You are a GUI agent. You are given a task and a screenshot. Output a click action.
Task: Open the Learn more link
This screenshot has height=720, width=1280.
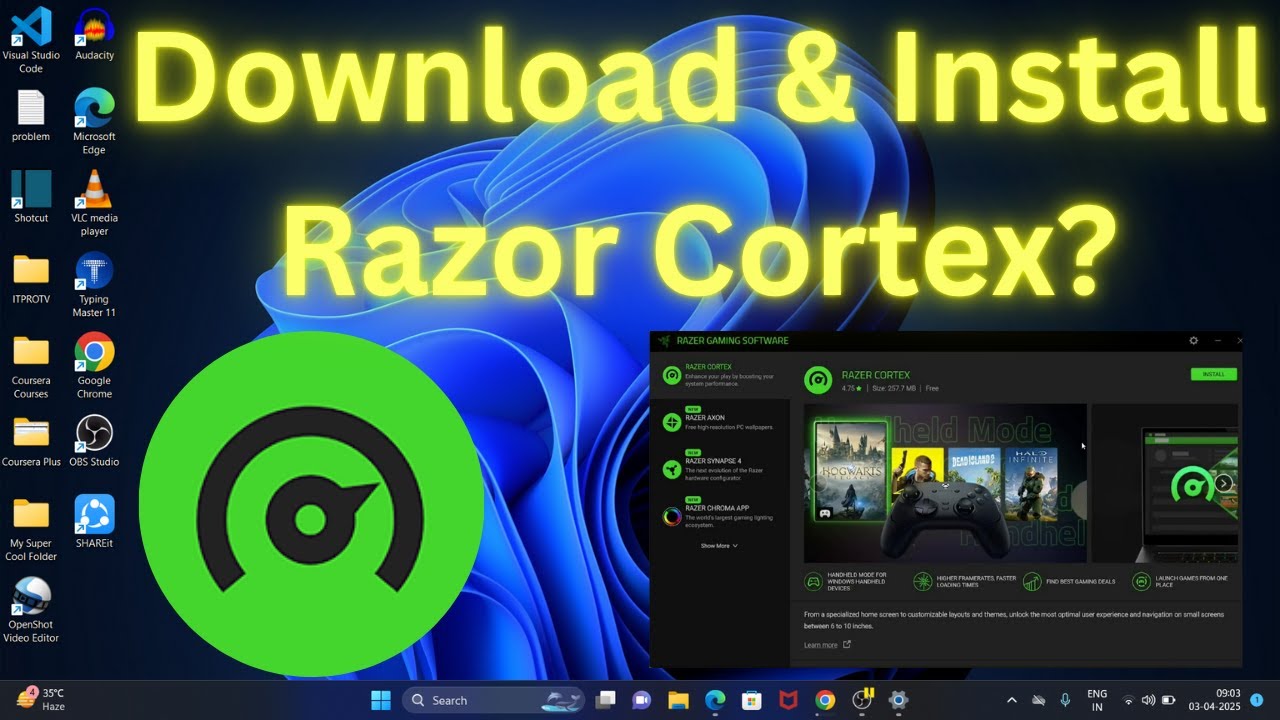(826, 645)
